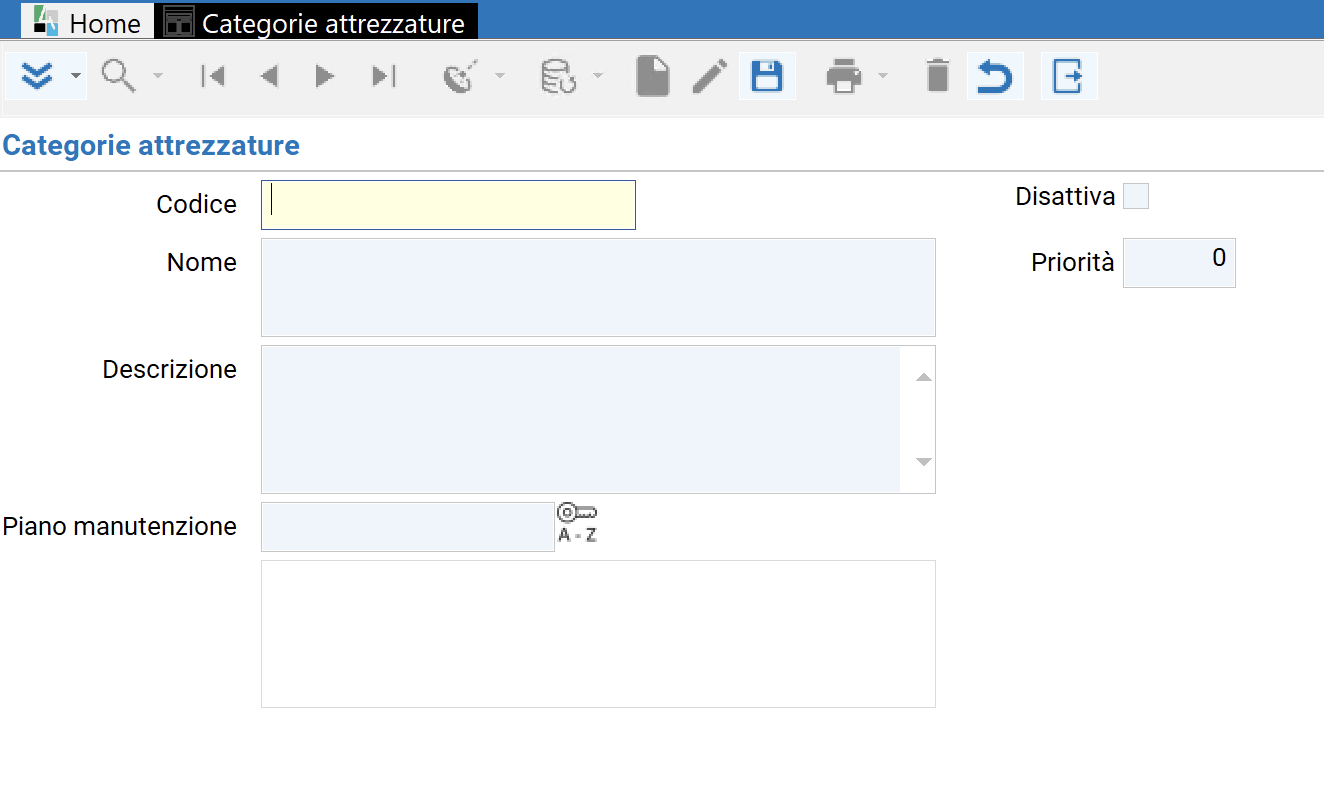Open dropdown arrow beside database icon
Screen dimensions: 1324x794
[598, 77]
